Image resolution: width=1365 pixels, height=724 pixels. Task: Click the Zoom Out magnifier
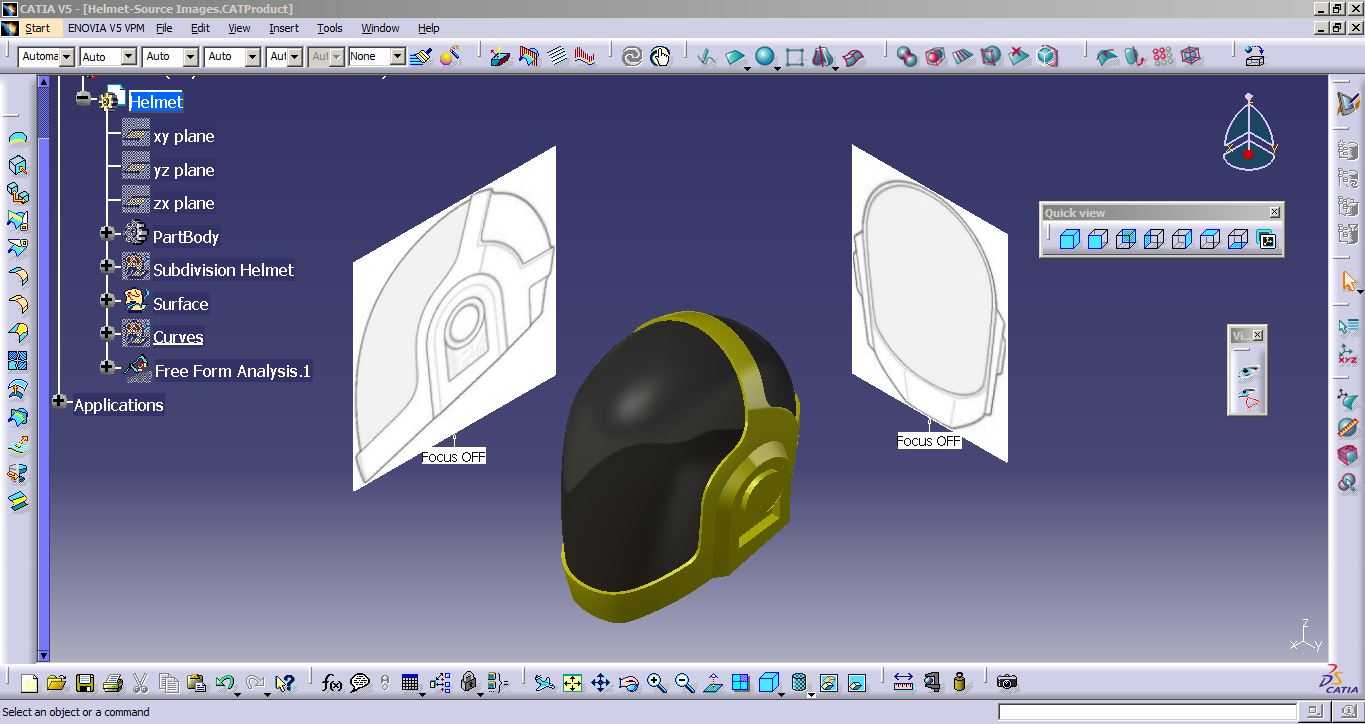(x=685, y=683)
